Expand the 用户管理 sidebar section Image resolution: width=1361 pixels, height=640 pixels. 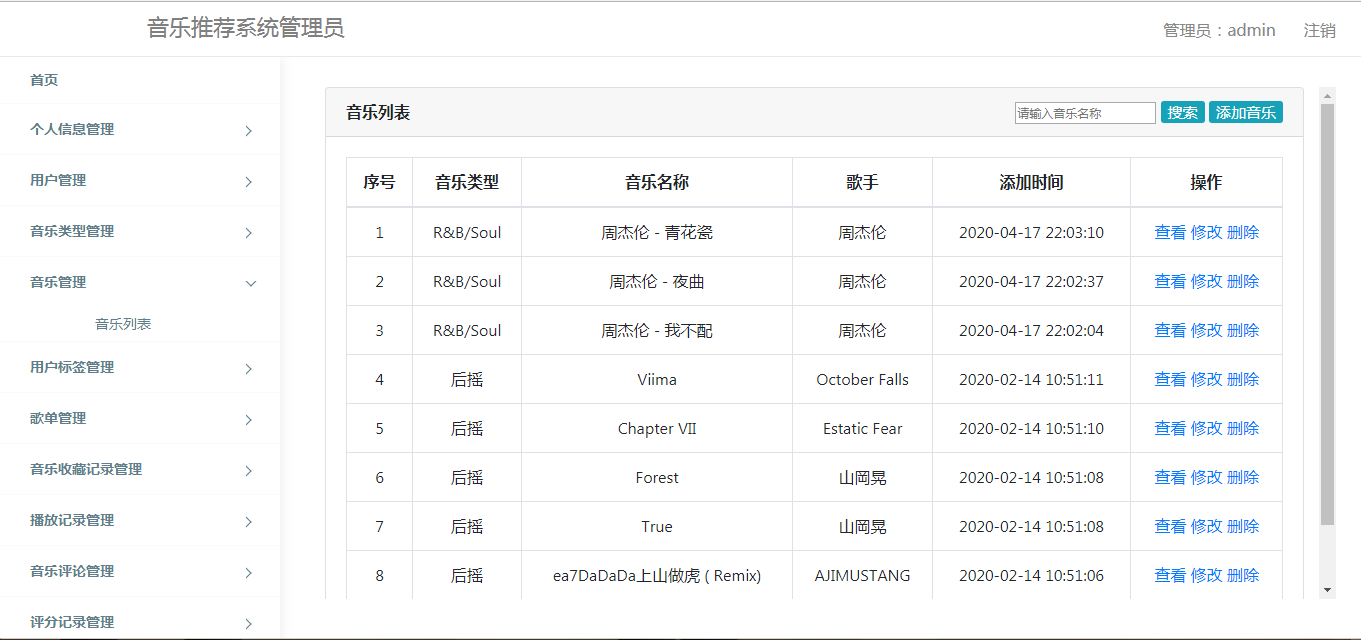click(140, 181)
